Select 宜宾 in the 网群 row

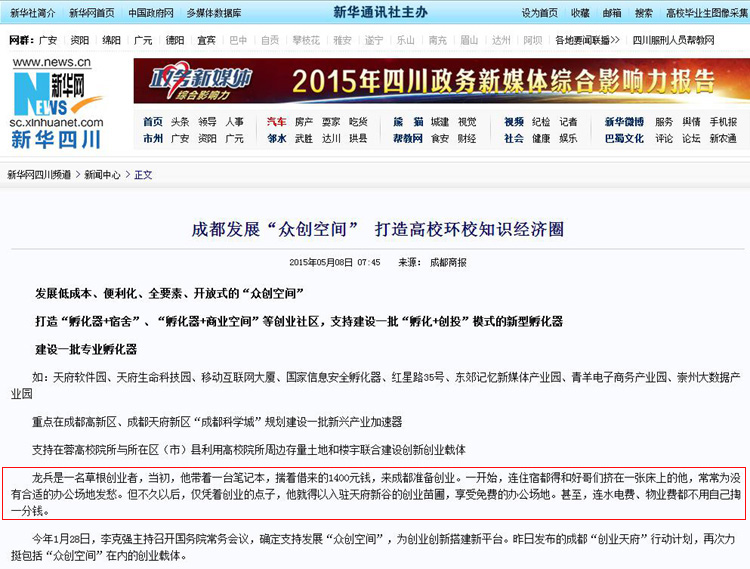[207, 40]
